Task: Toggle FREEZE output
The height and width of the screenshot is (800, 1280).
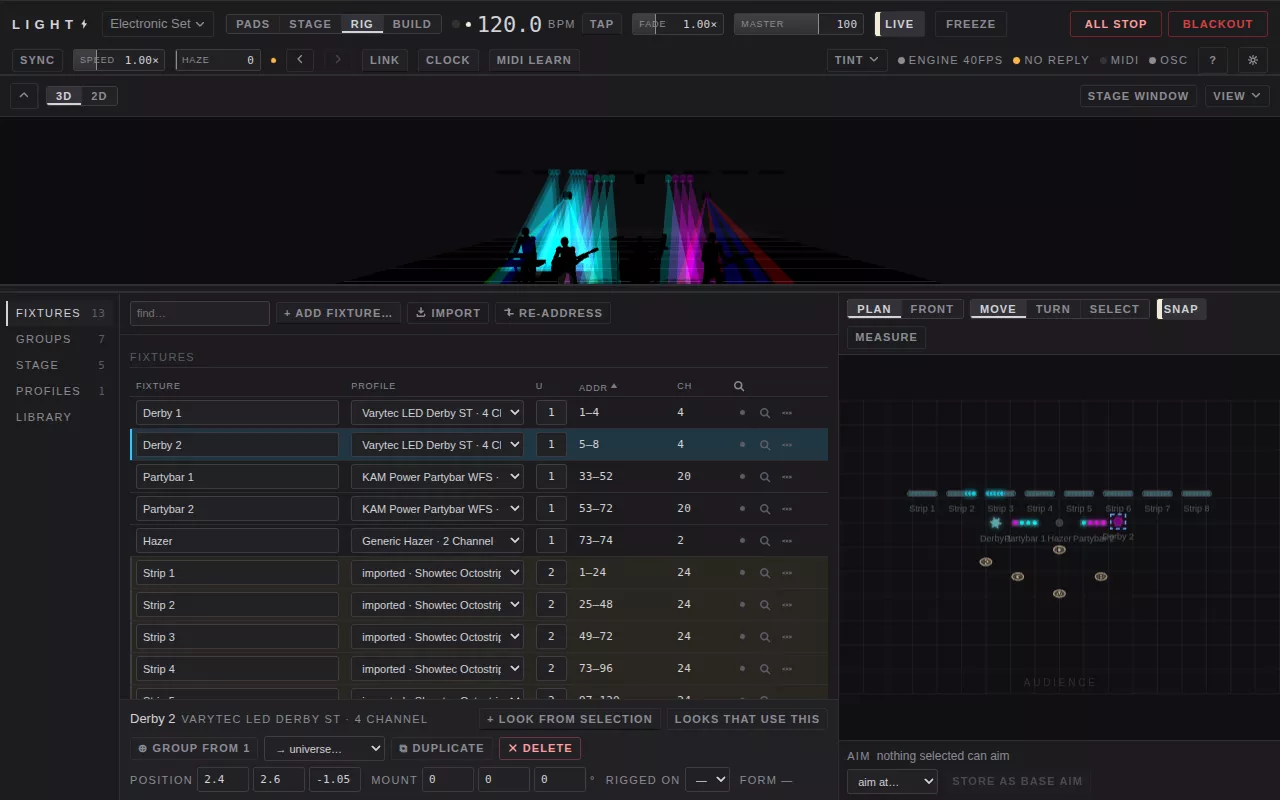Action: click(971, 24)
